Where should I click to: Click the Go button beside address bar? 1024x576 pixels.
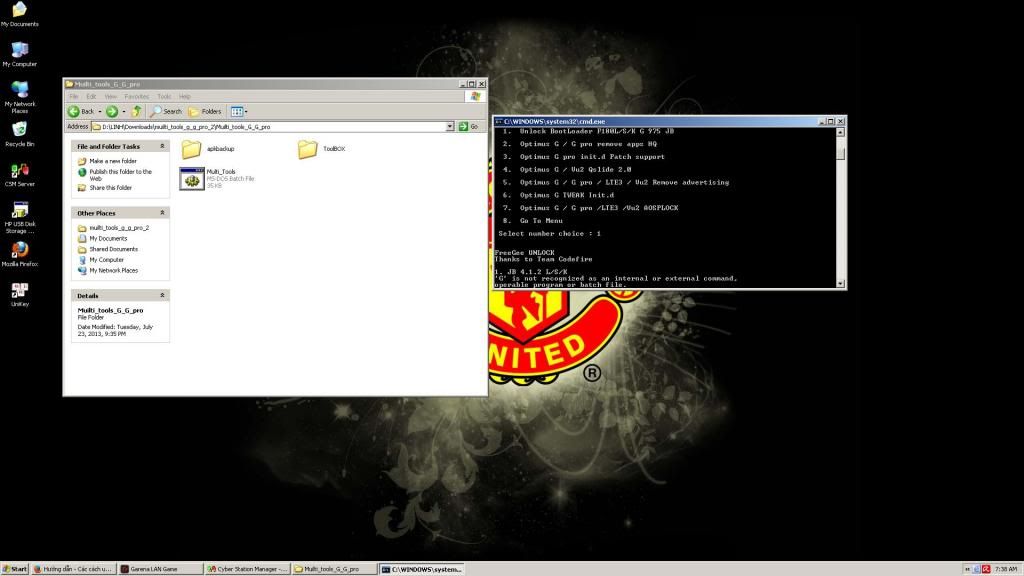(x=468, y=127)
